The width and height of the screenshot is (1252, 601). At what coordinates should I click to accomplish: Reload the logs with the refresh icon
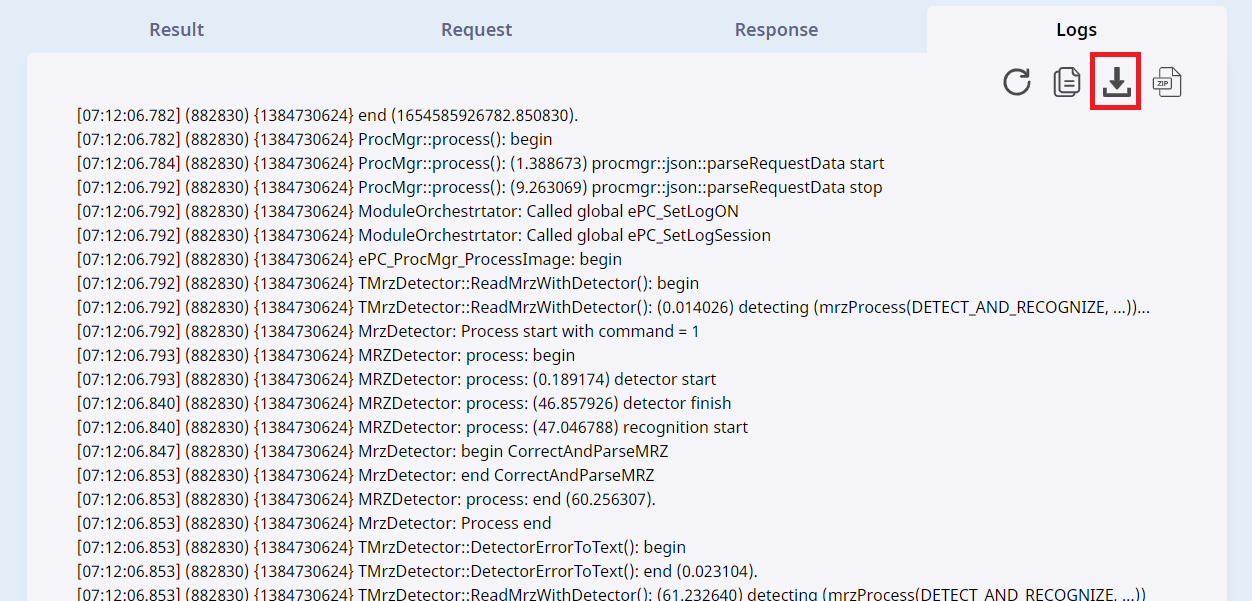point(1017,82)
